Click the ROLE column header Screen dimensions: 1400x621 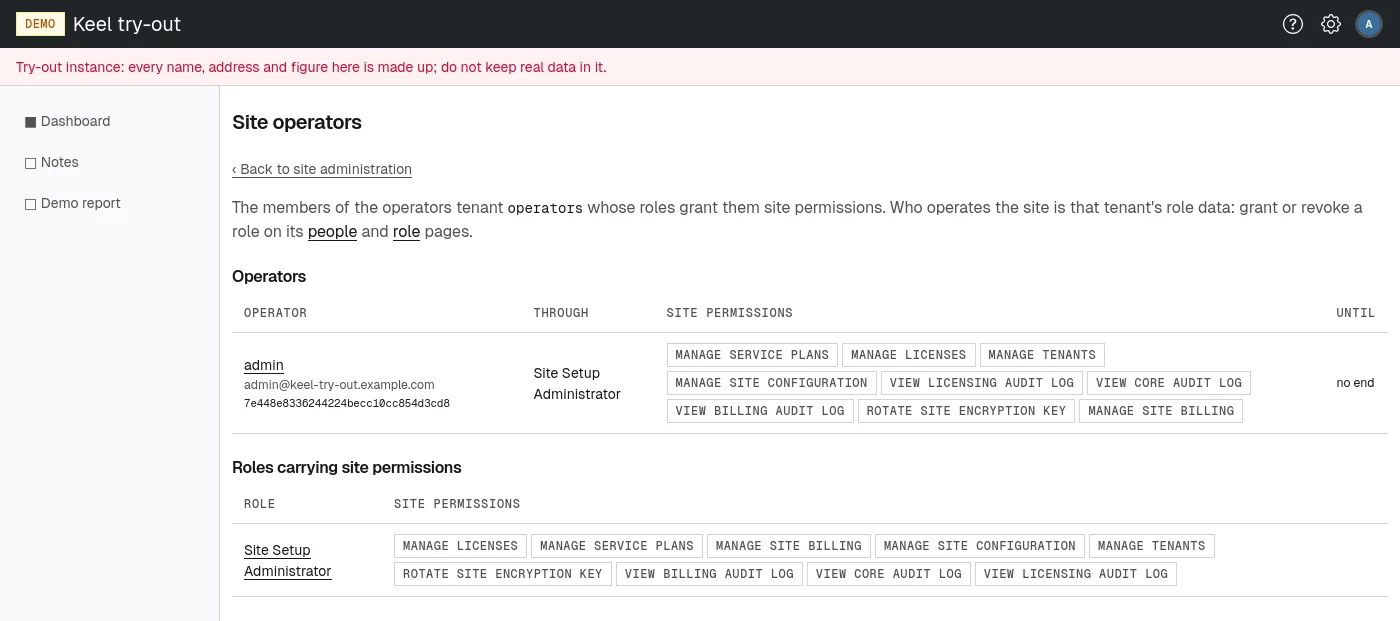pyautogui.click(x=259, y=504)
